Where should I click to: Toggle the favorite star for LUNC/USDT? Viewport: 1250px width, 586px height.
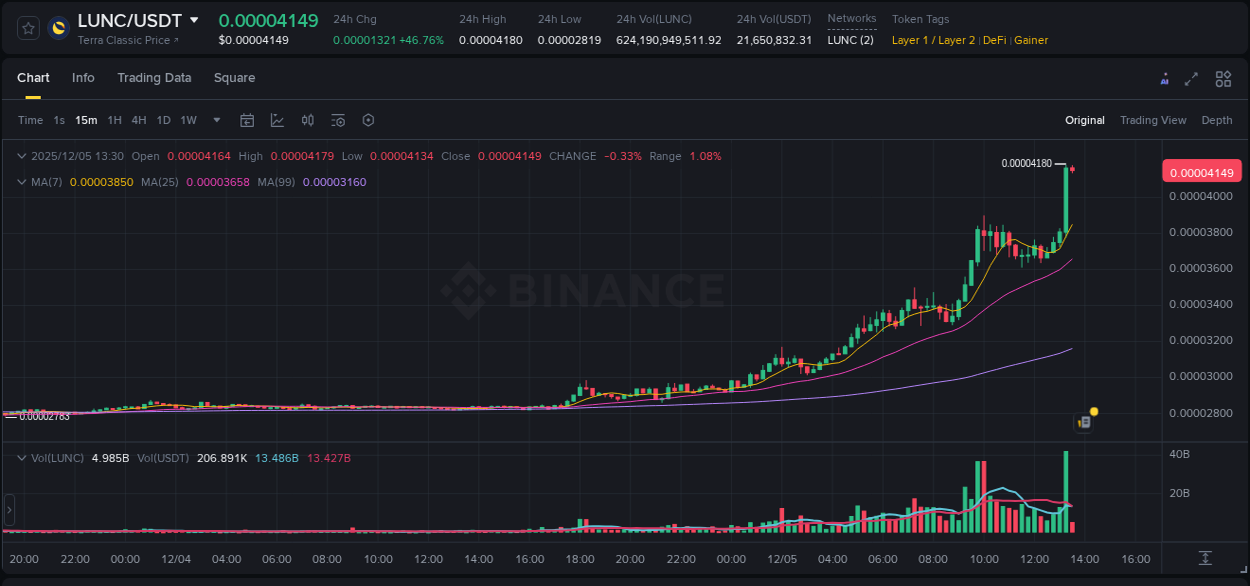27,27
